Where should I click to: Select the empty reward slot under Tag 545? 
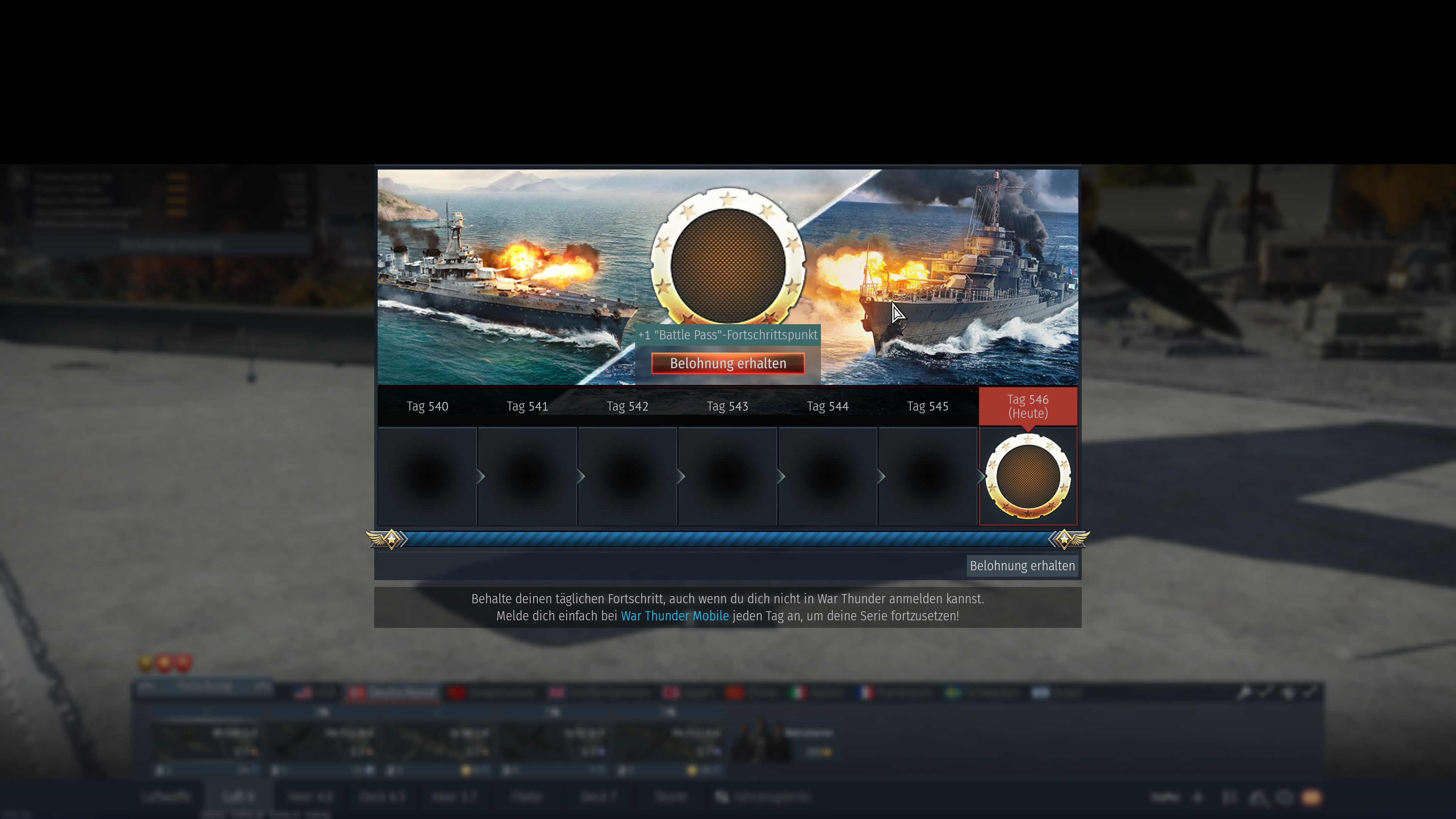pyautogui.click(x=927, y=477)
